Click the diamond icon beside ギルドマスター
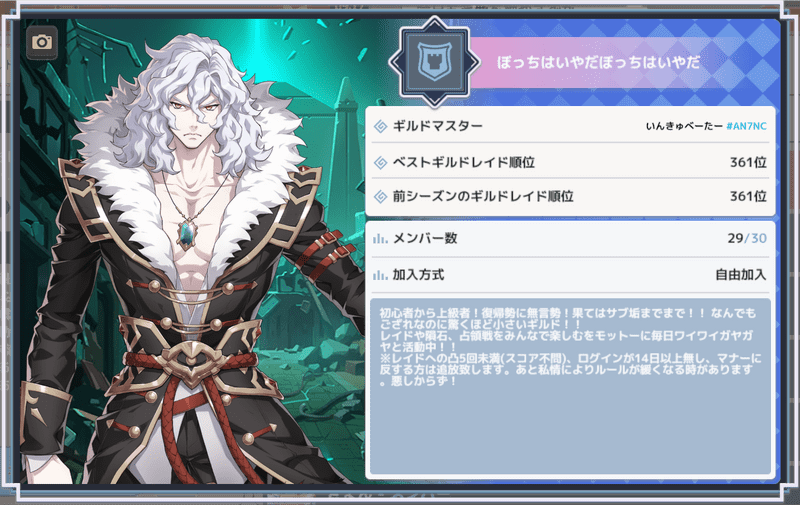The image size is (800, 505). click(x=381, y=126)
